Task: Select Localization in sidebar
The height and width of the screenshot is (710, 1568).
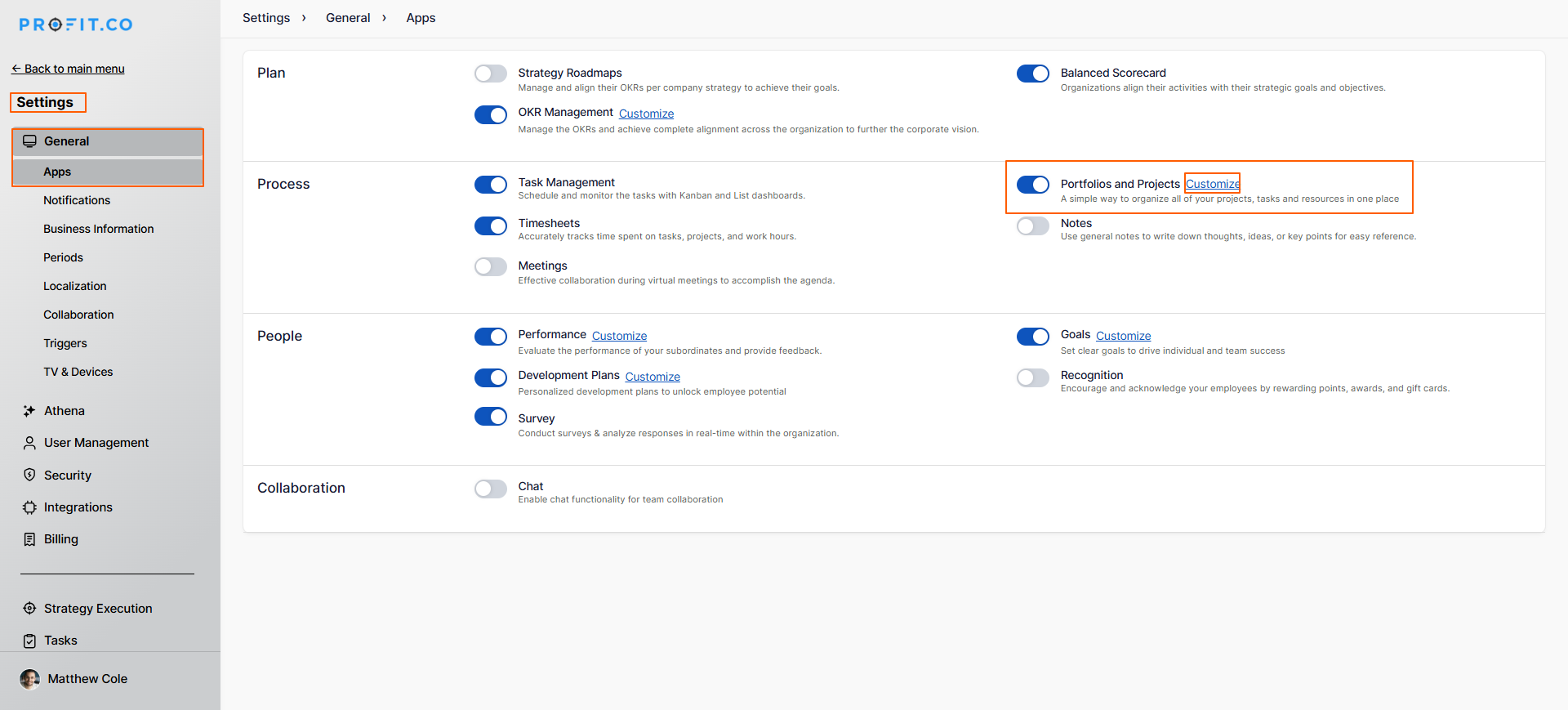Action: [x=75, y=286]
